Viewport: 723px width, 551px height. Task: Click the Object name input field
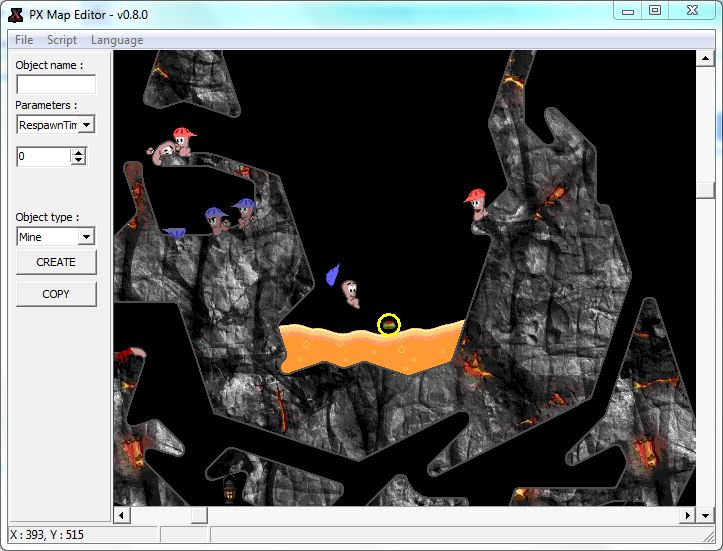56,84
